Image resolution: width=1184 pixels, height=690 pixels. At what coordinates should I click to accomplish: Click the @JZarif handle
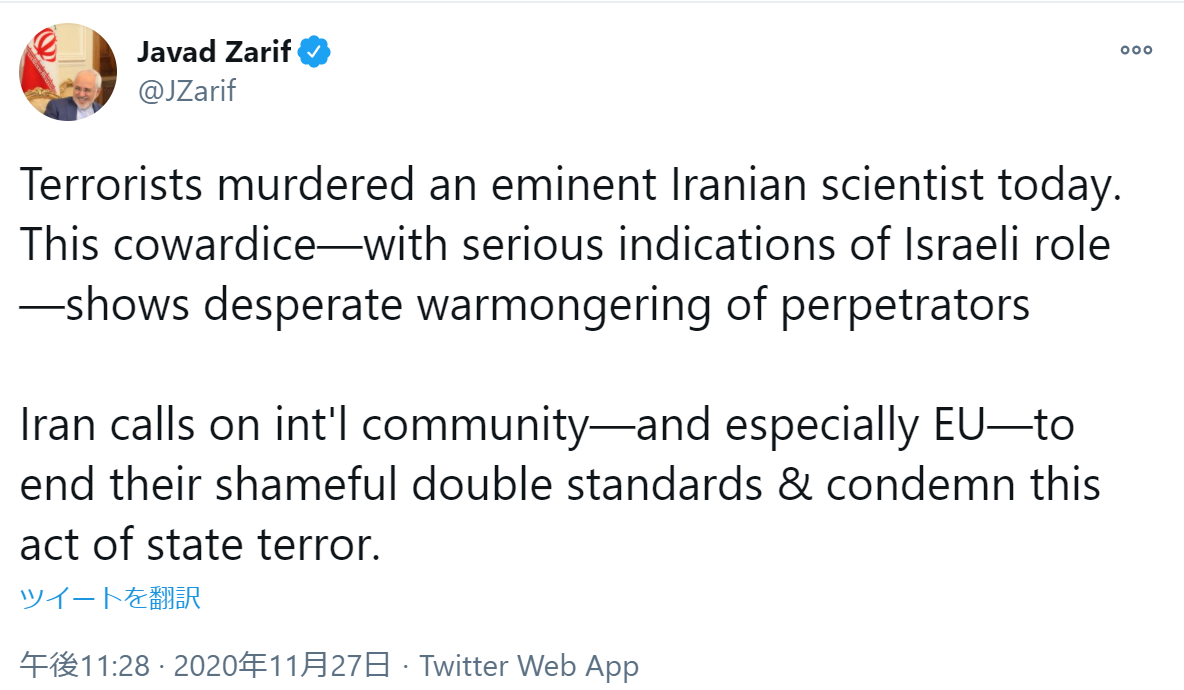(187, 91)
